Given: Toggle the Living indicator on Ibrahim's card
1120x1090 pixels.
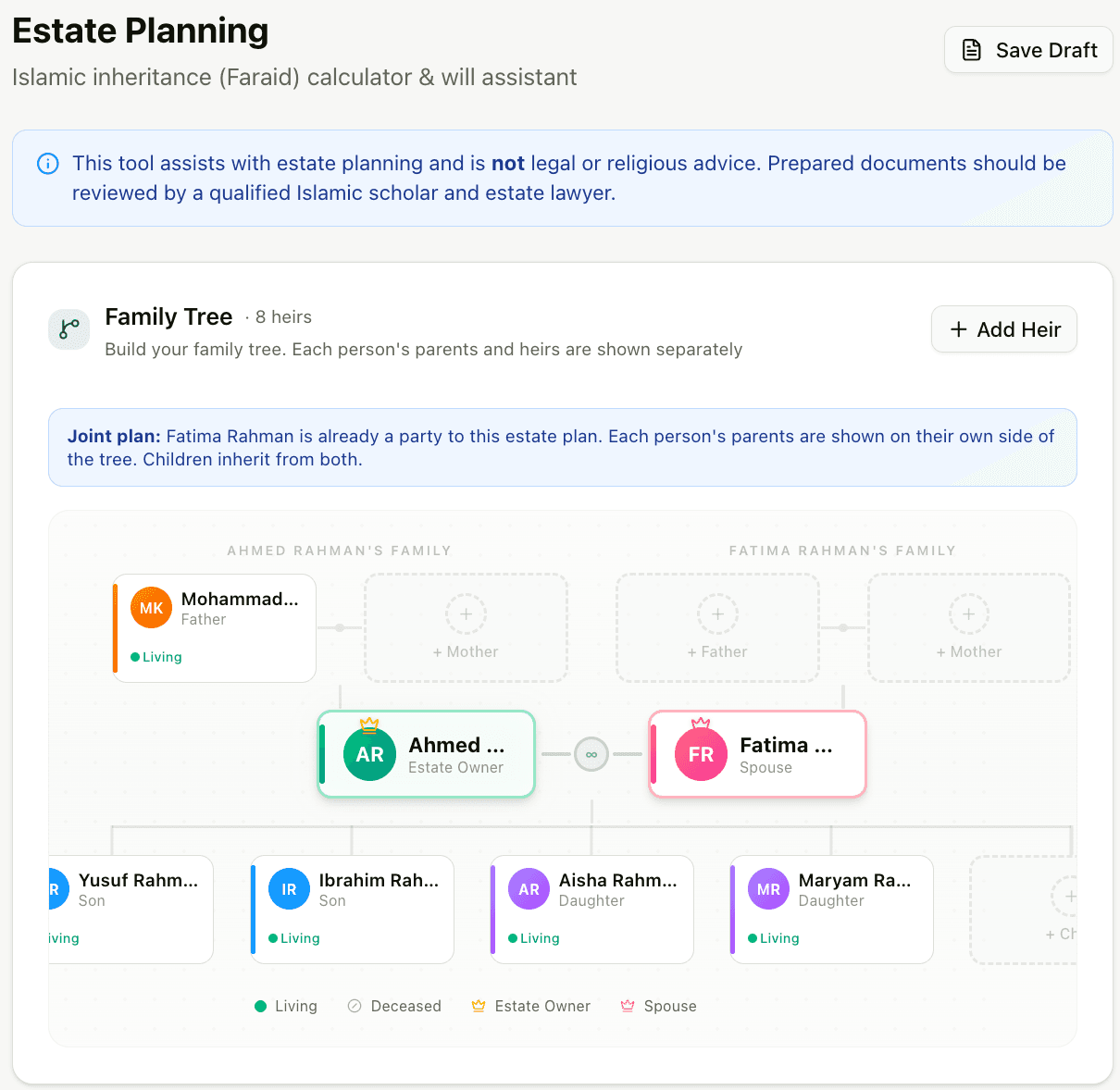Looking at the screenshot, I should coord(273,937).
